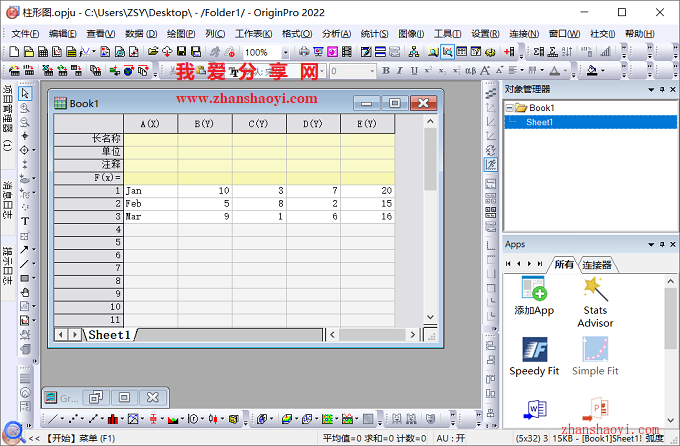Expand the column plot dropdown arrow
The width and height of the screenshot is (680, 446).
pos(122,419)
